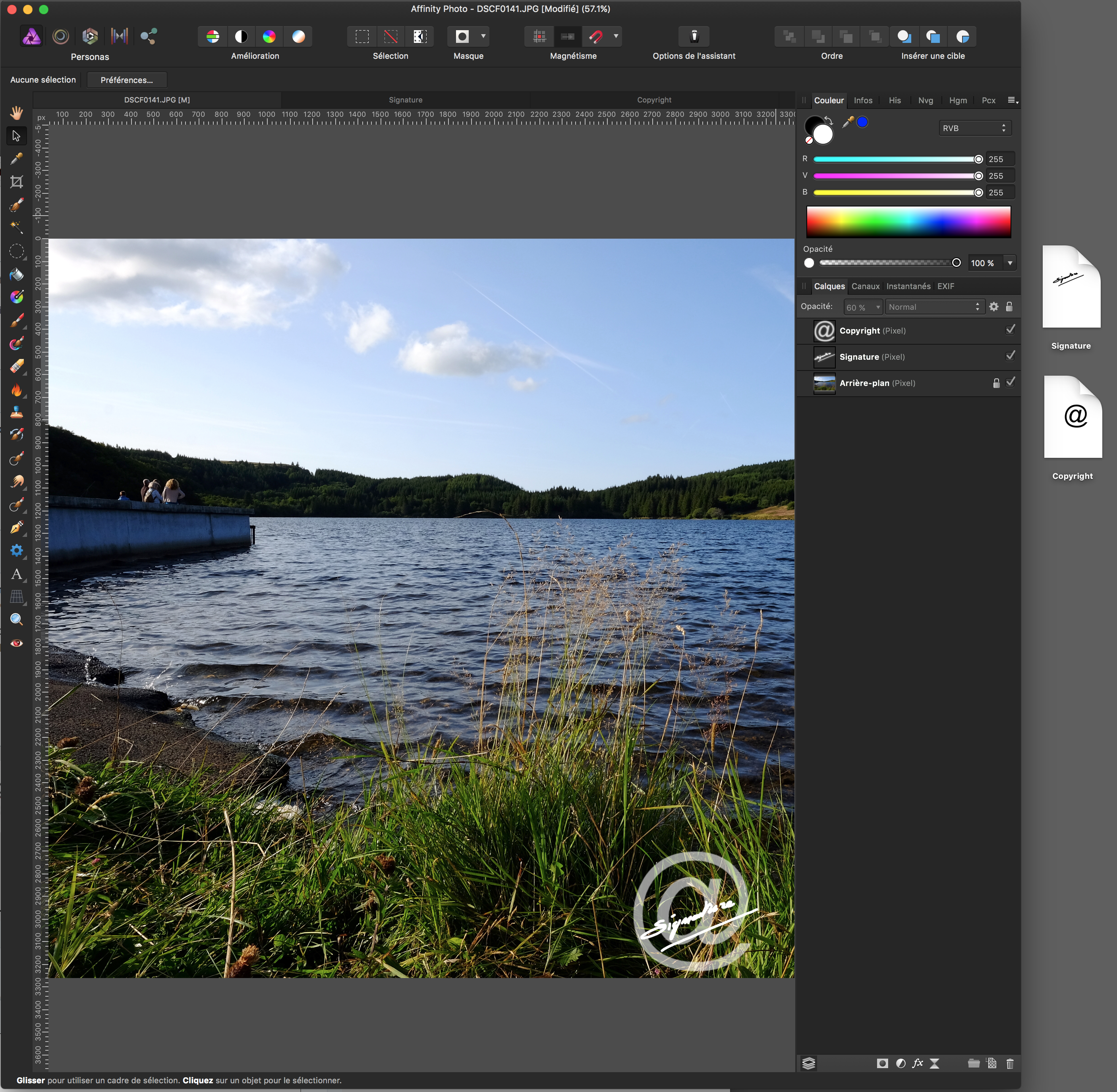
Task: Select the Red Eye removal tool
Action: pos(17,643)
